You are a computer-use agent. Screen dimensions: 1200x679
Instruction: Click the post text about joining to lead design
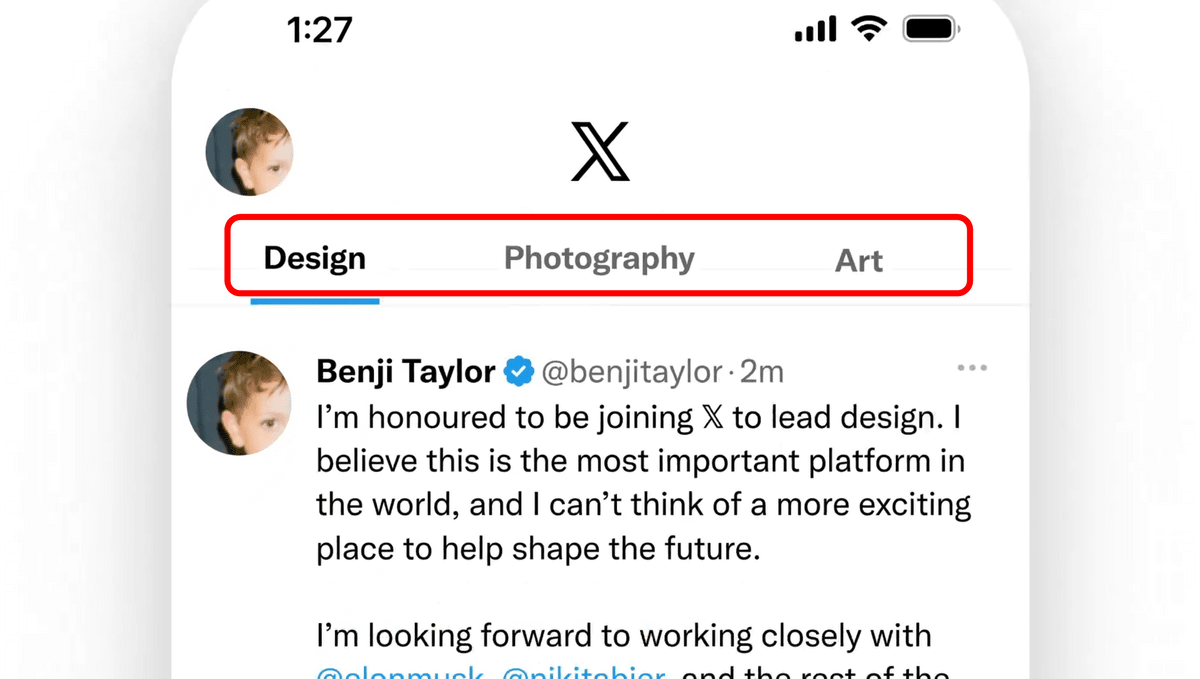tap(640, 483)
